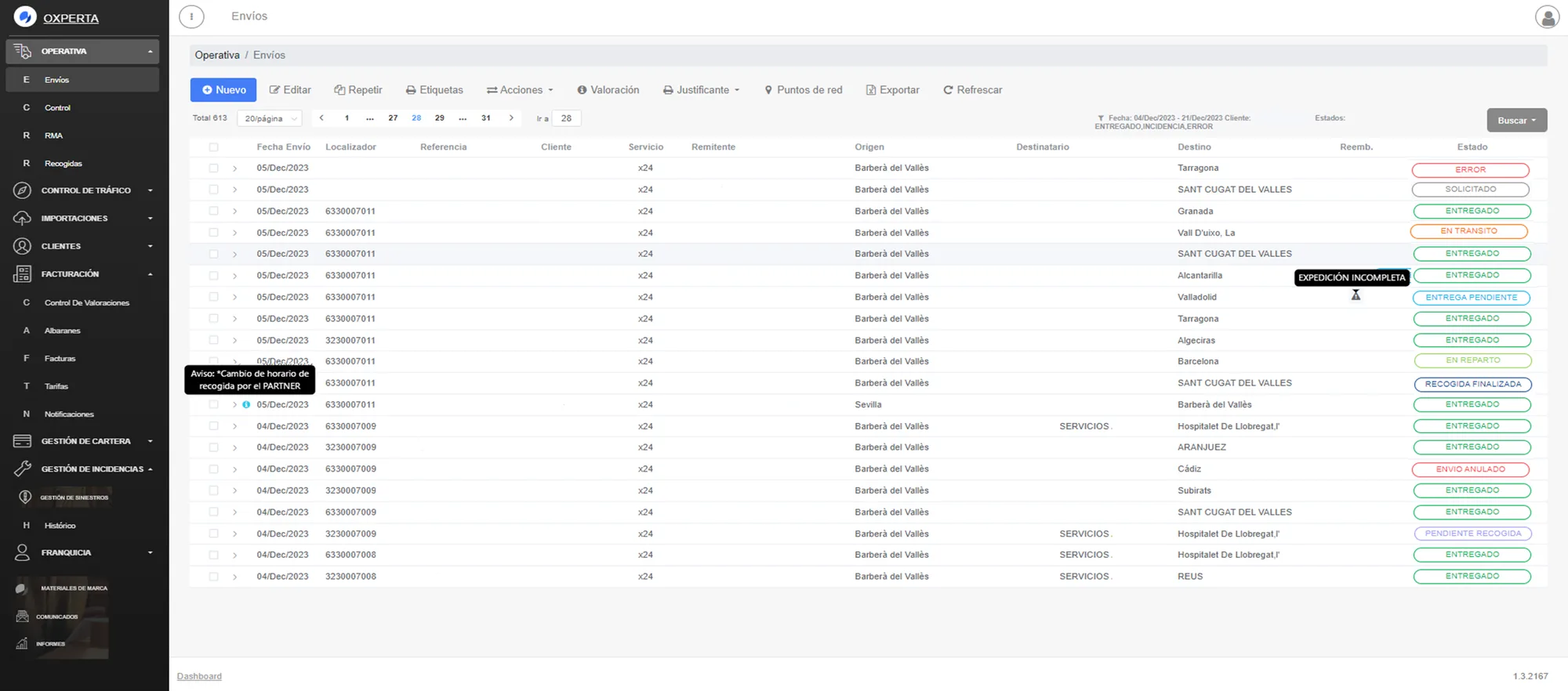
Task: Open the Buscar dropdown button
Action: (x=1516, y=121)
